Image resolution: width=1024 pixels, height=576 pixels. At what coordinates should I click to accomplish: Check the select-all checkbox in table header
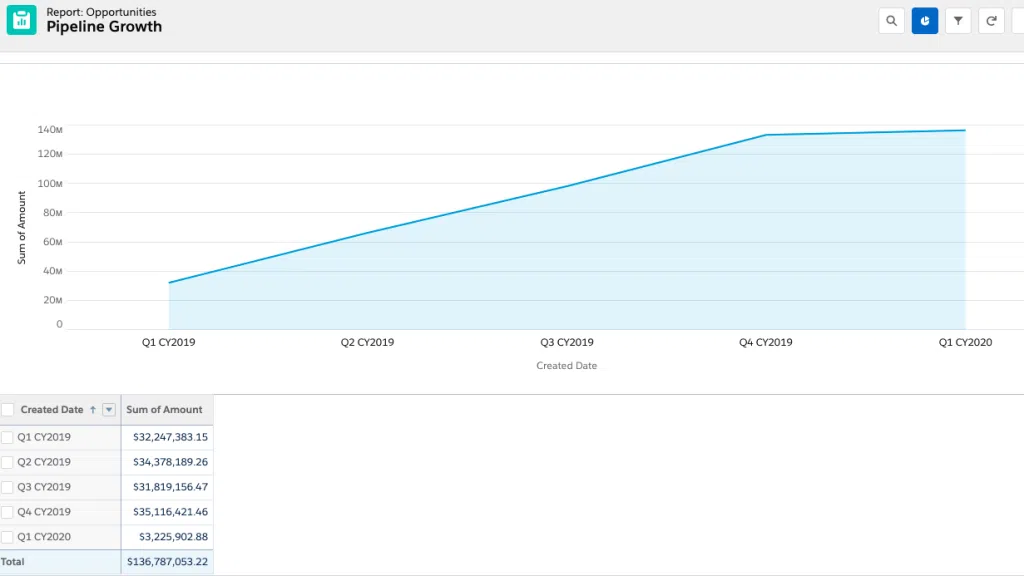point(8,409)
